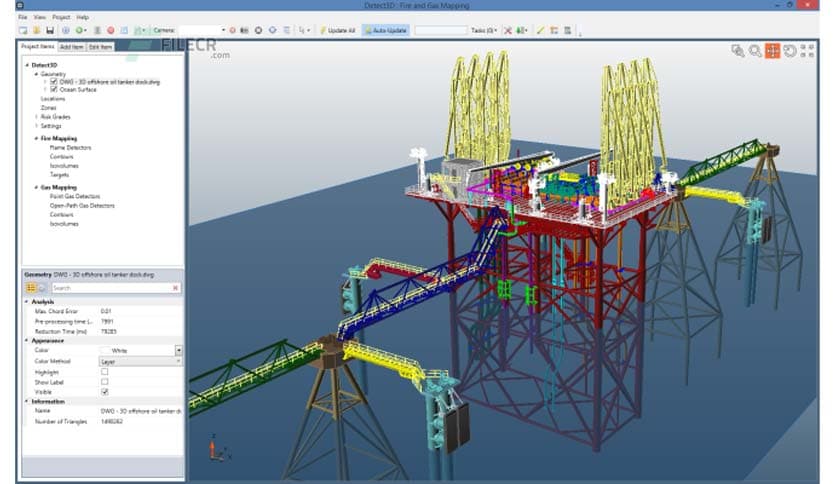Image resolution: width=836 pixels, height=484 pixels.
Task: Click the Save floppy disk icon
Action: pos(50,30)
